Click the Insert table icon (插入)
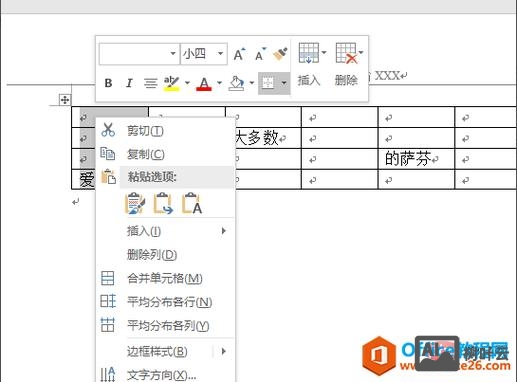The image size is (517, 382). 308,53
